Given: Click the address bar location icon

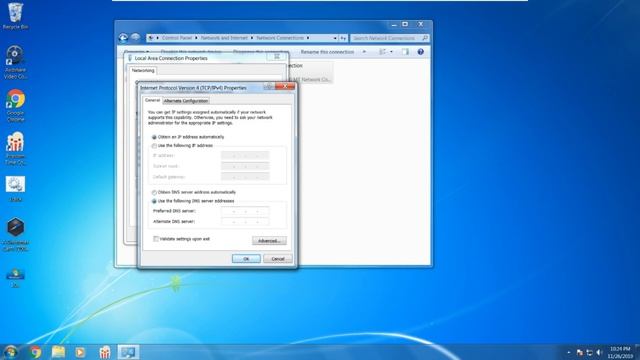Looking at the screenshot, I should click(151, 38).
